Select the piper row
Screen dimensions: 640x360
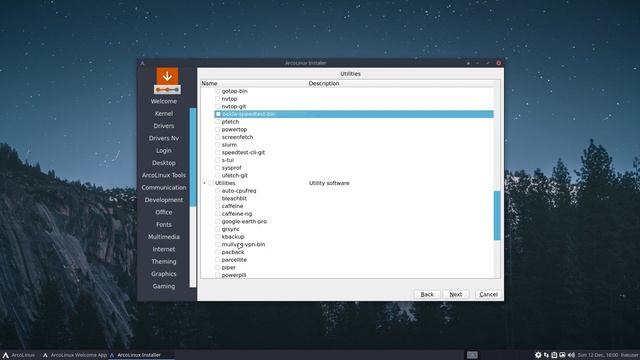(353, 267)
